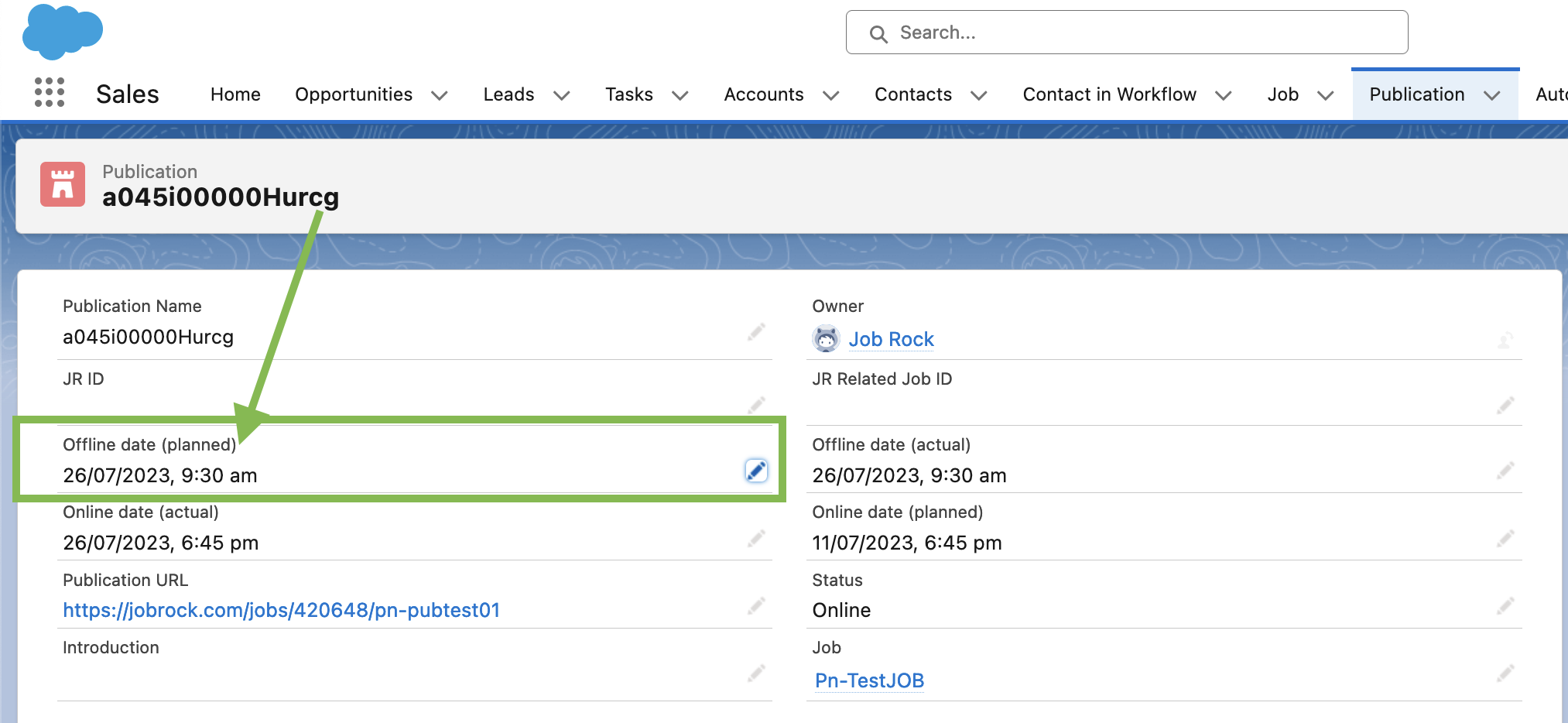Edit Offline date (actual) pencil icon
Image resolution: width=1568 pixels, height=723 pixels.
(x=1505, y=470)
